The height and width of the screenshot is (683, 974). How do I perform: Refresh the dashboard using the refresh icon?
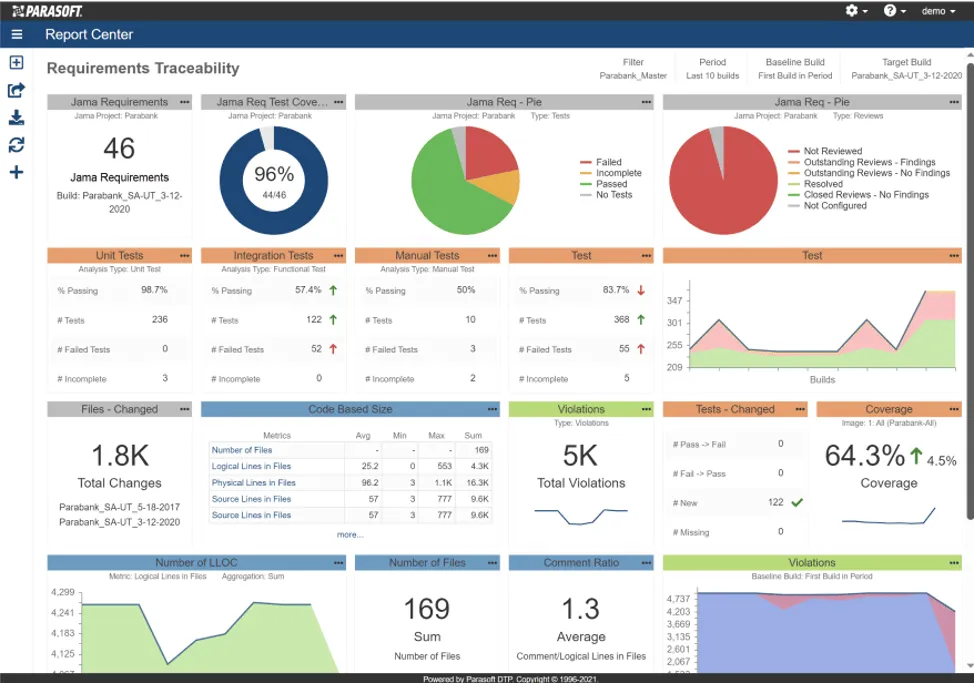pos(16,145)
